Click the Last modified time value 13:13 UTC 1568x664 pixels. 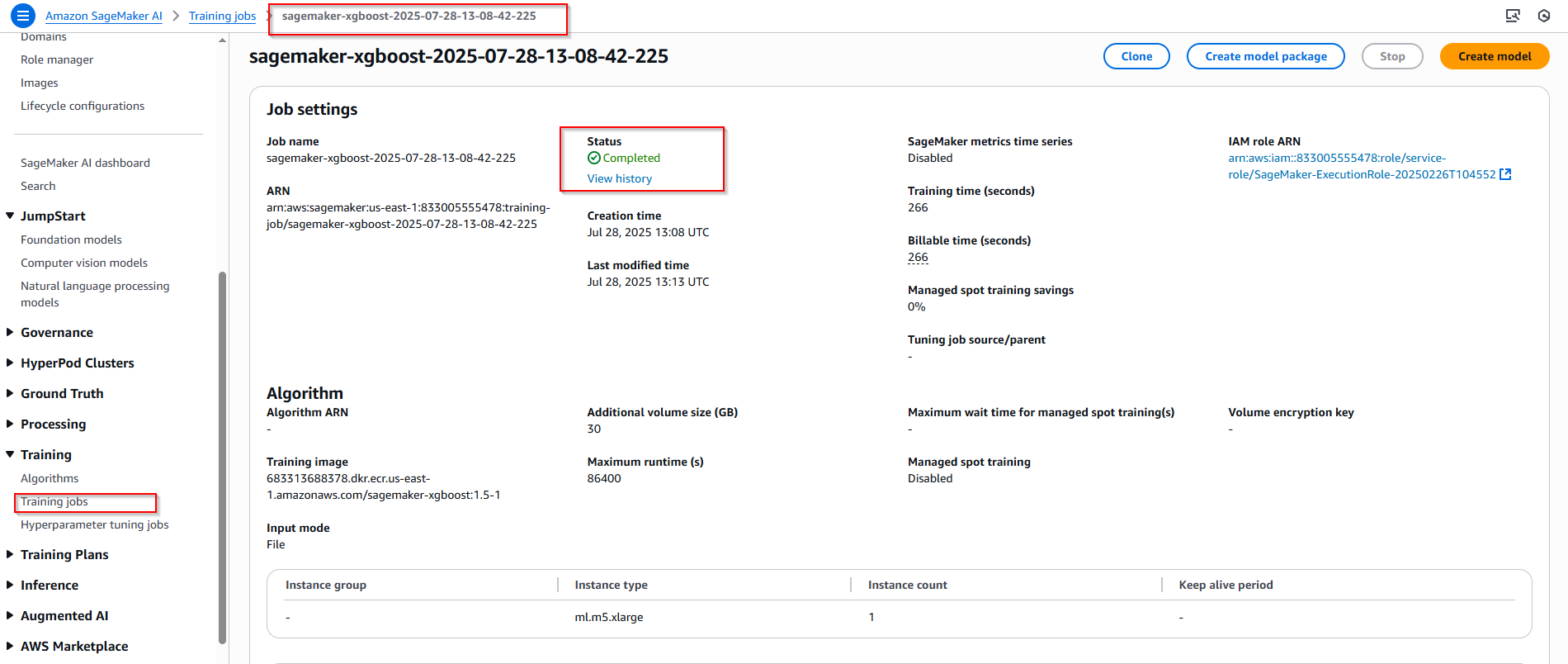[x=649, y=282]
